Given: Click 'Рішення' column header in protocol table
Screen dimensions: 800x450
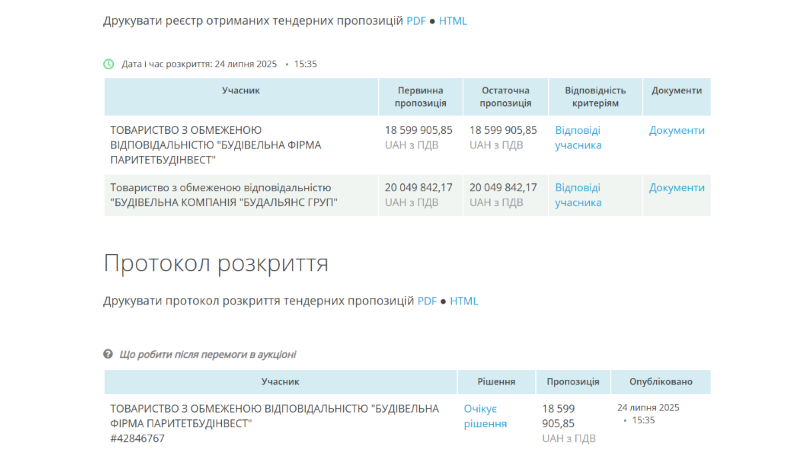Looking at the screenshot, I should [496, 382].
